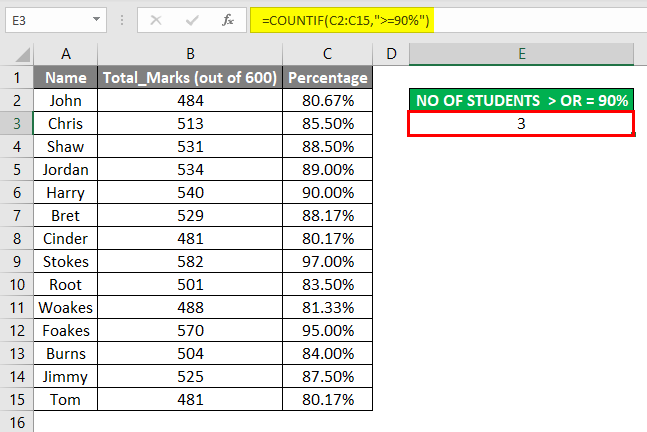
Task: Click the Percentage header cell
Action: click(x=328, y=77)
